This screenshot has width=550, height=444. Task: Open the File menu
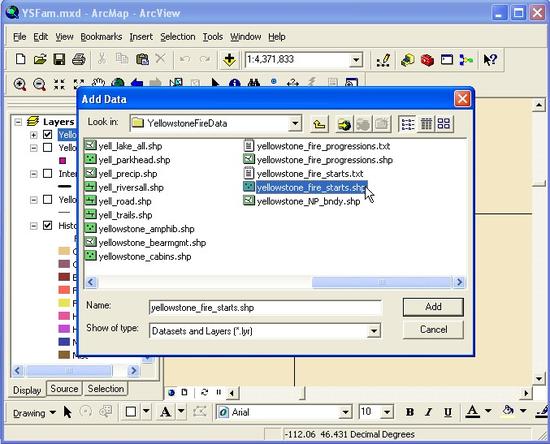[x=20, y=37]
